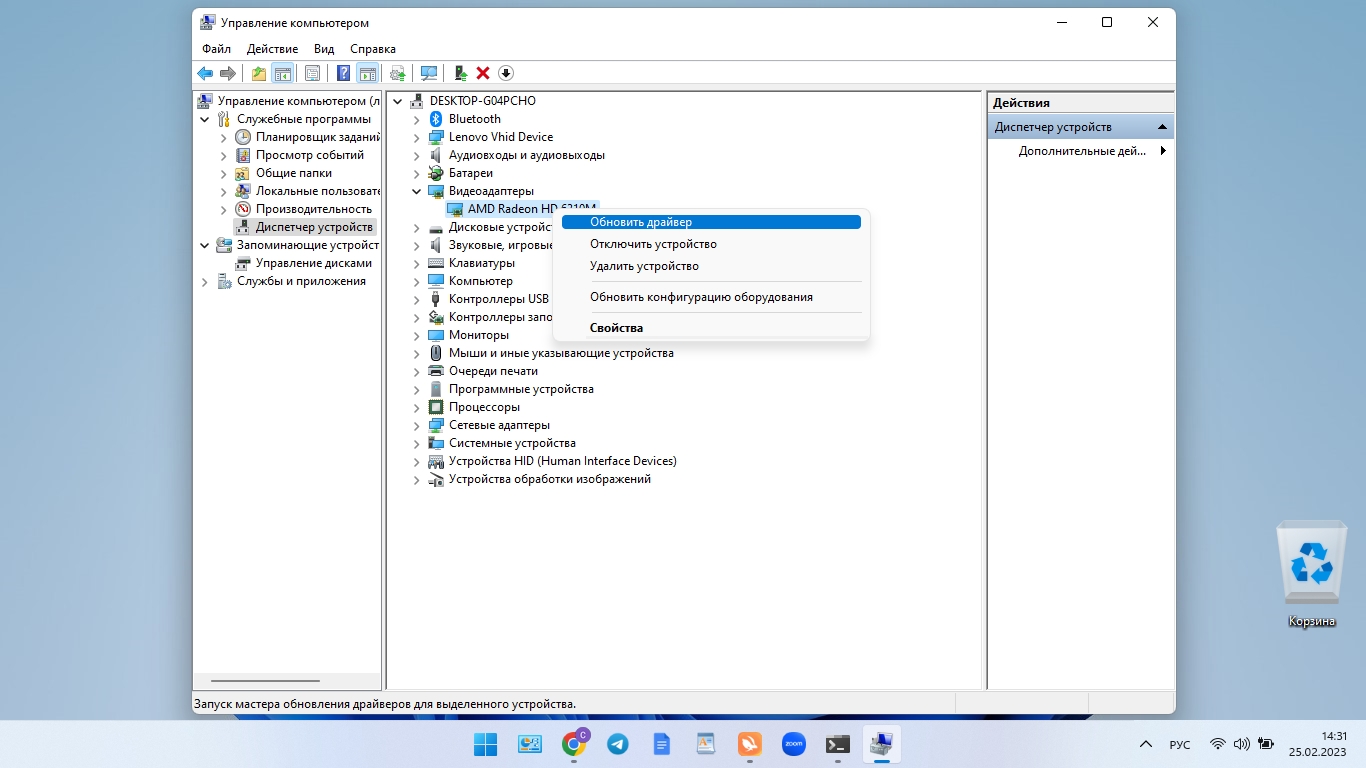Select Мыши и иные указывающие устройства
This screenshot has width=1366, height=768.
click(x=561, y=353)
